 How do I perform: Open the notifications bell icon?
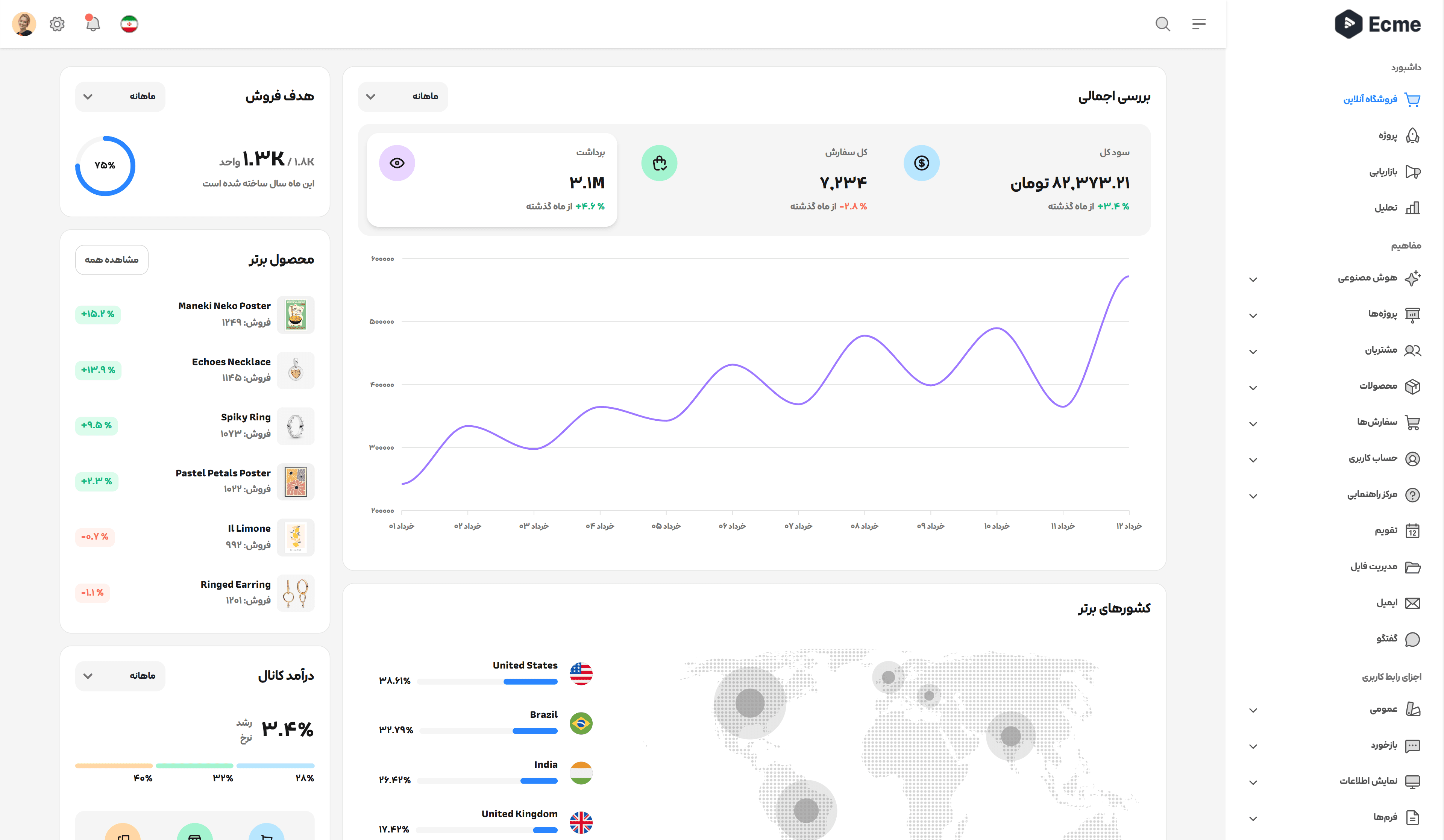pyautogui.click(x=93, y=24)
